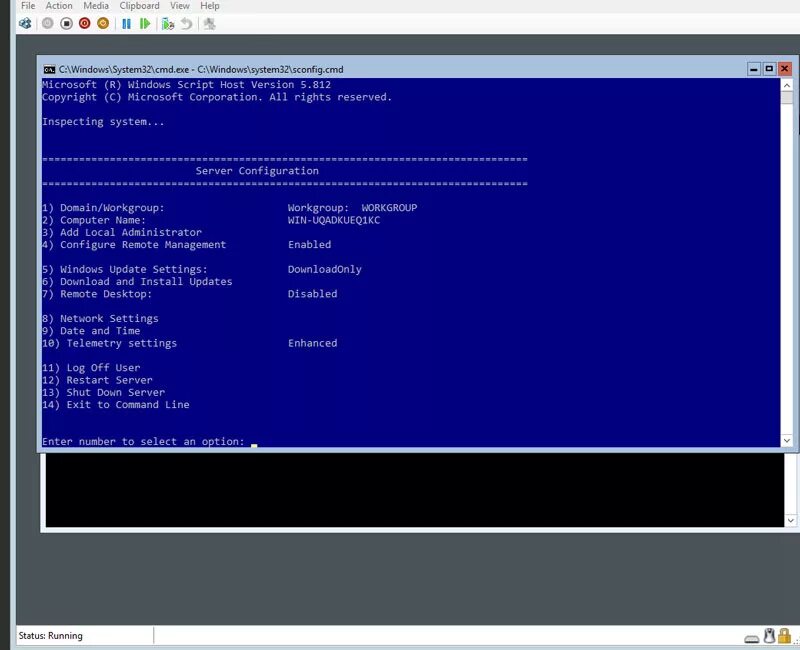The height and width of the screenshot is (650, 800).
Task: Close the sconfig.cmd window
Action: coord(785,69)
